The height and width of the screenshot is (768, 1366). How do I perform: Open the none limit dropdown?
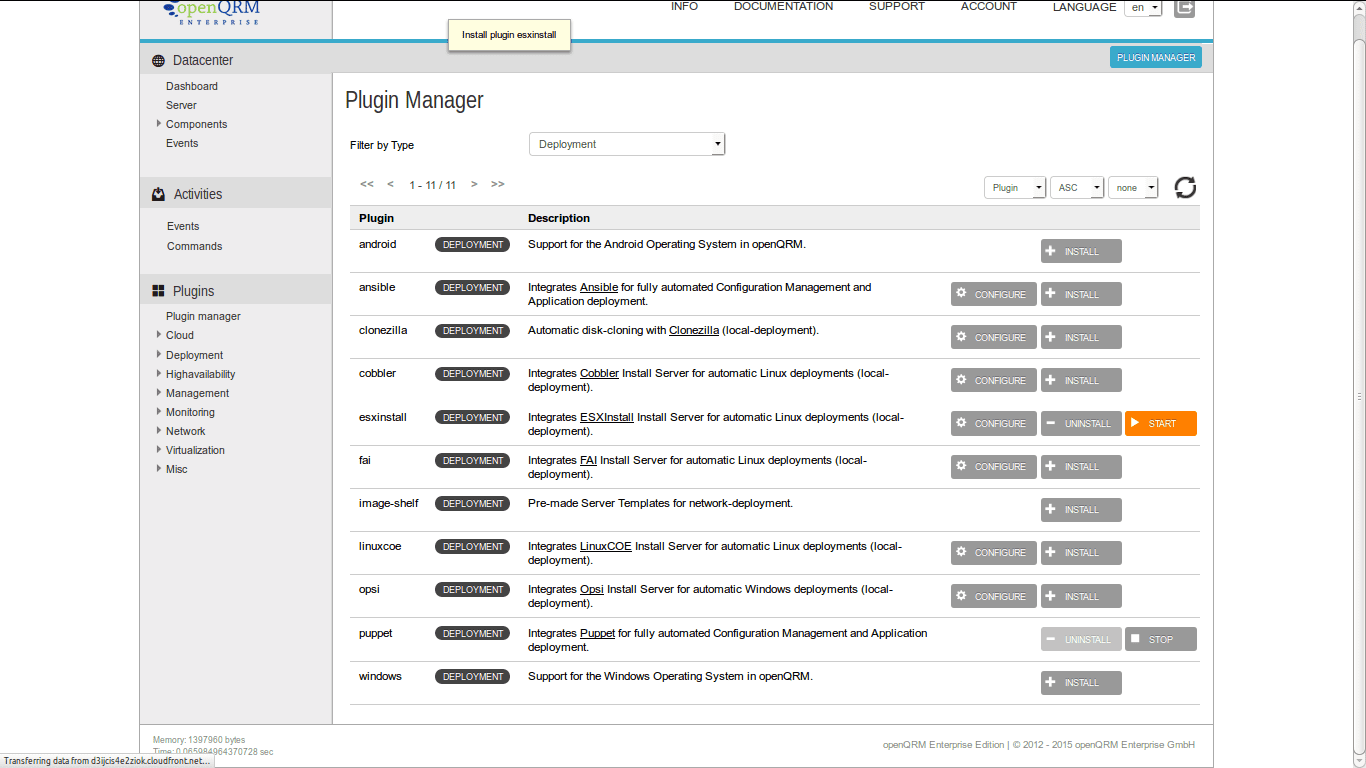pyautogui.click(x=1133, y=187)
